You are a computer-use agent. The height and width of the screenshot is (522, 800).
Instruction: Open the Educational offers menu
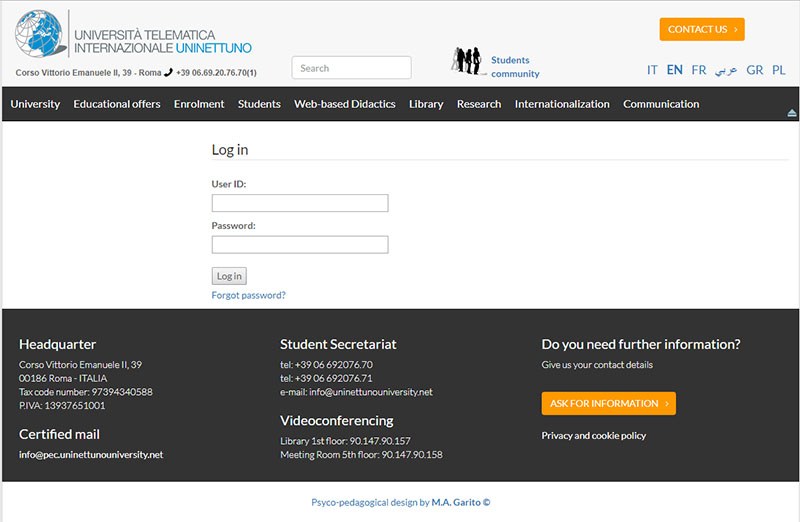pos(117,104)
